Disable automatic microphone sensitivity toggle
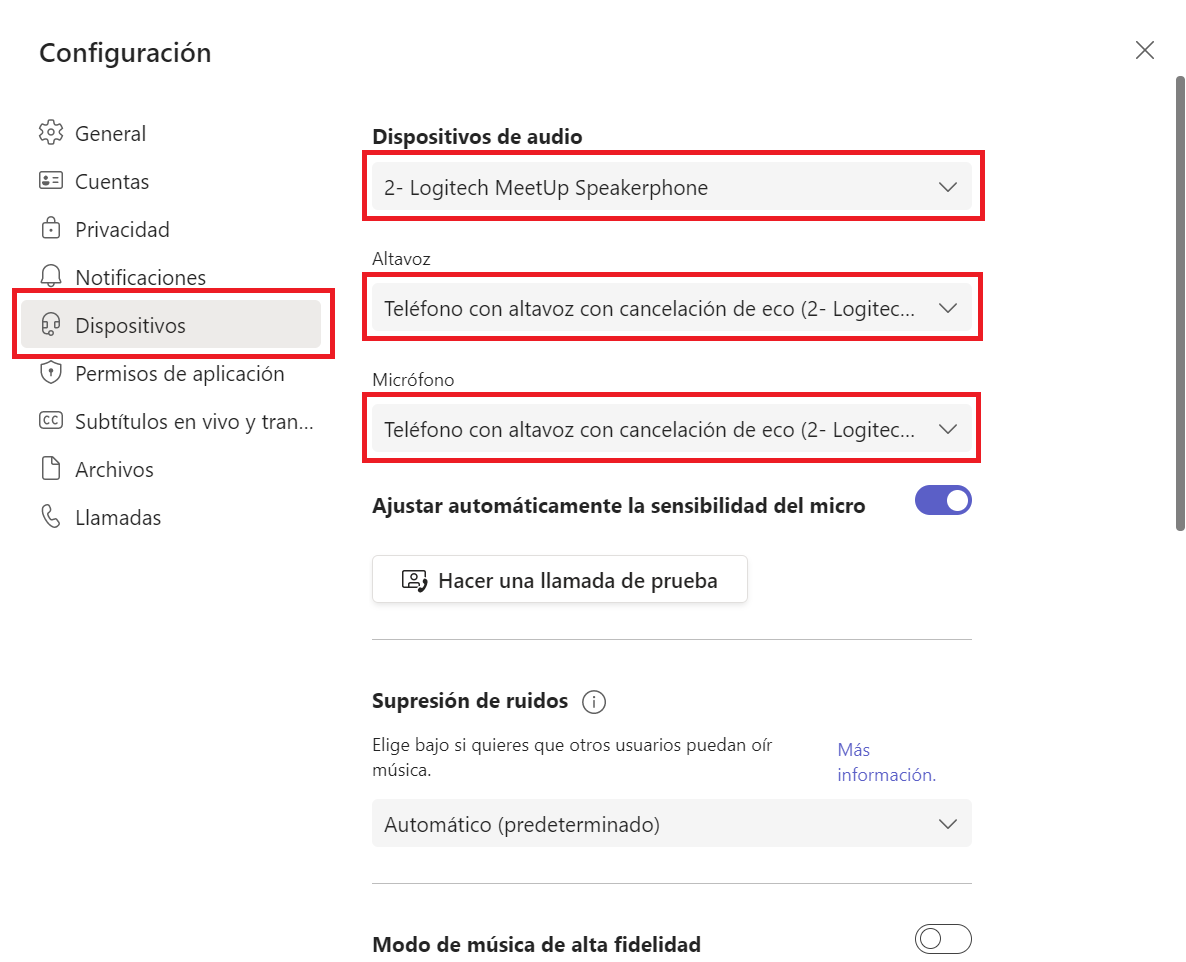The image size is (1186, 962). coord(943,501)
